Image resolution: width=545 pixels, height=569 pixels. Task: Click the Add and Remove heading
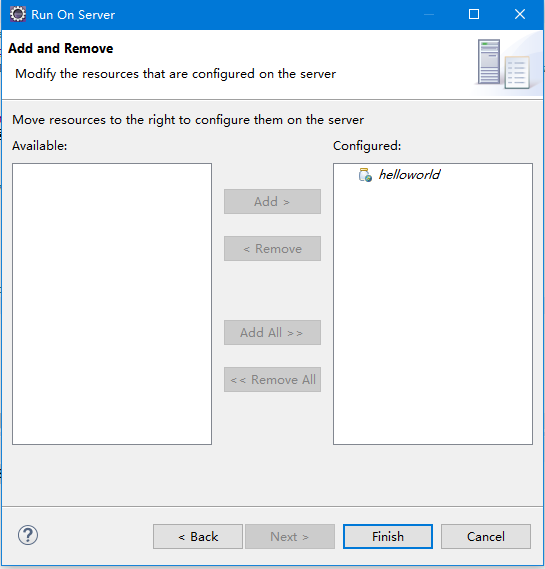(x=61, y=48)
